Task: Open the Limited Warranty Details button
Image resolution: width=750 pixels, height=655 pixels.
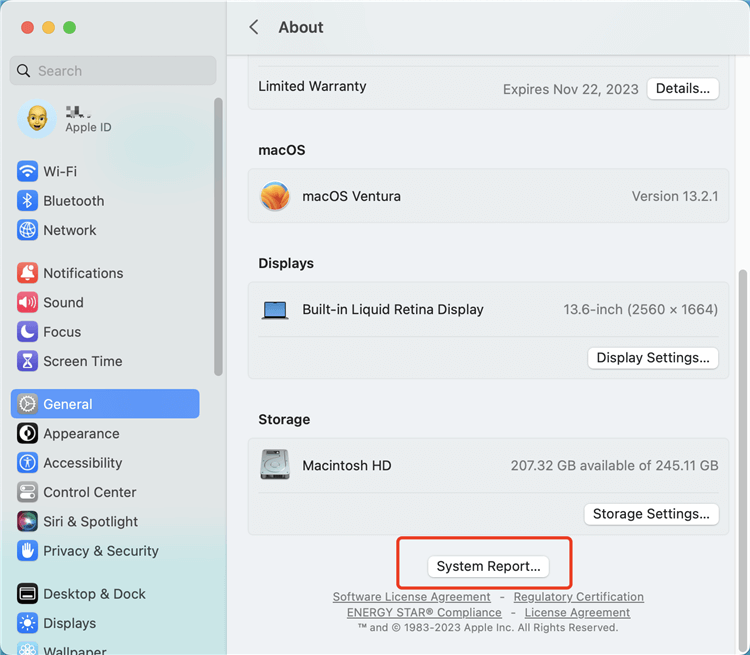Action: pos(683,89)
